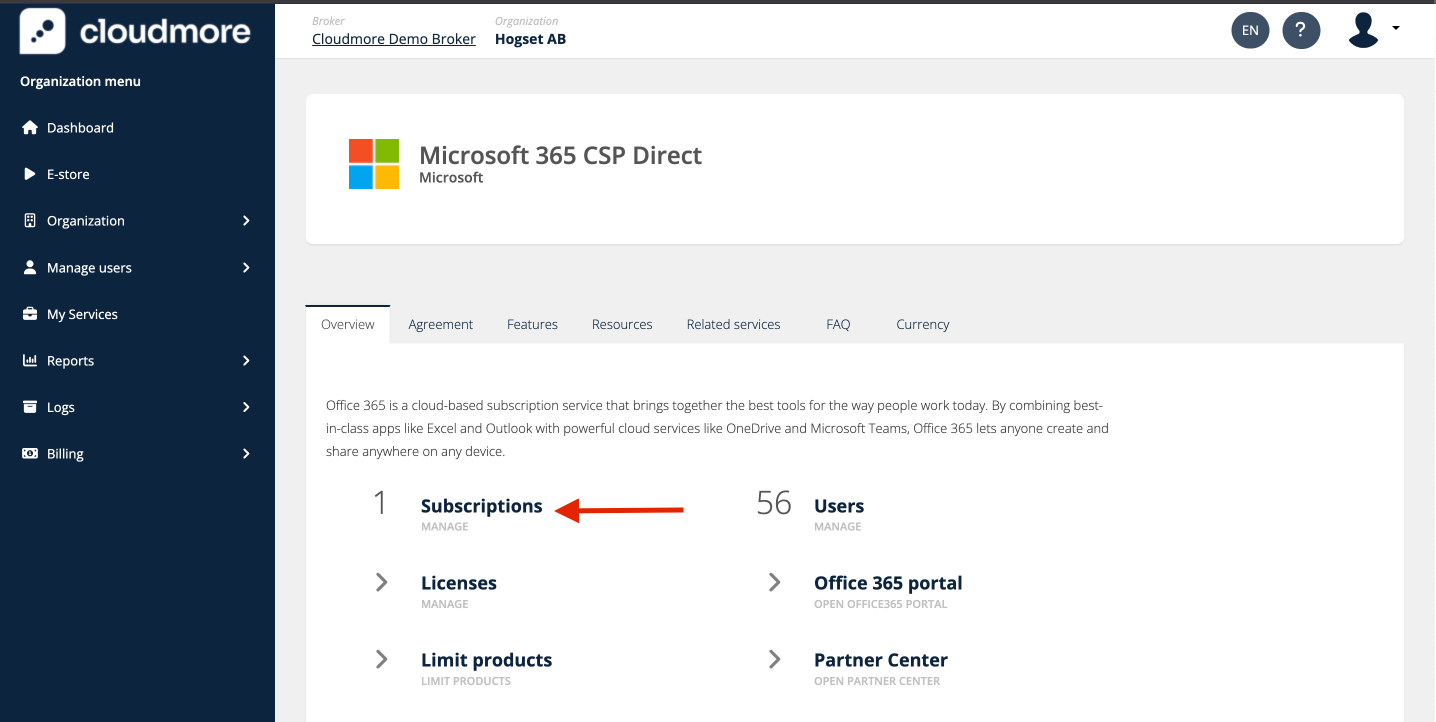Click the E-store play icon

[30, 174]
